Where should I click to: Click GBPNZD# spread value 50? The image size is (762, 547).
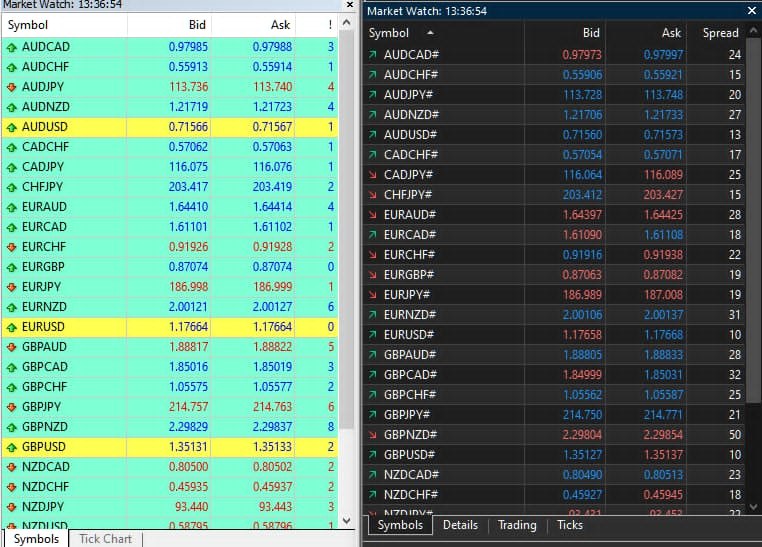[734, 435]
